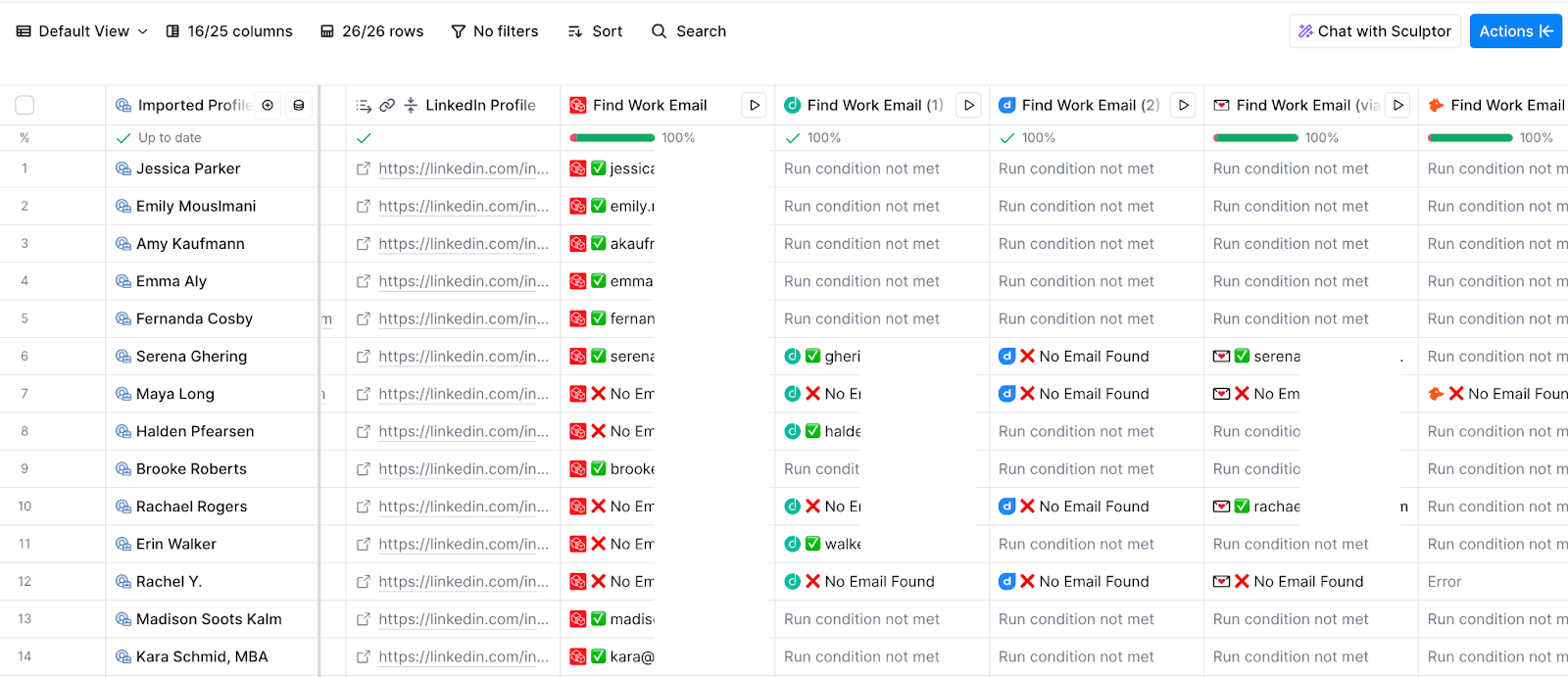
Task: Click the link icon beside the LinkedIn Profile header
Action: tap(387, 105)
